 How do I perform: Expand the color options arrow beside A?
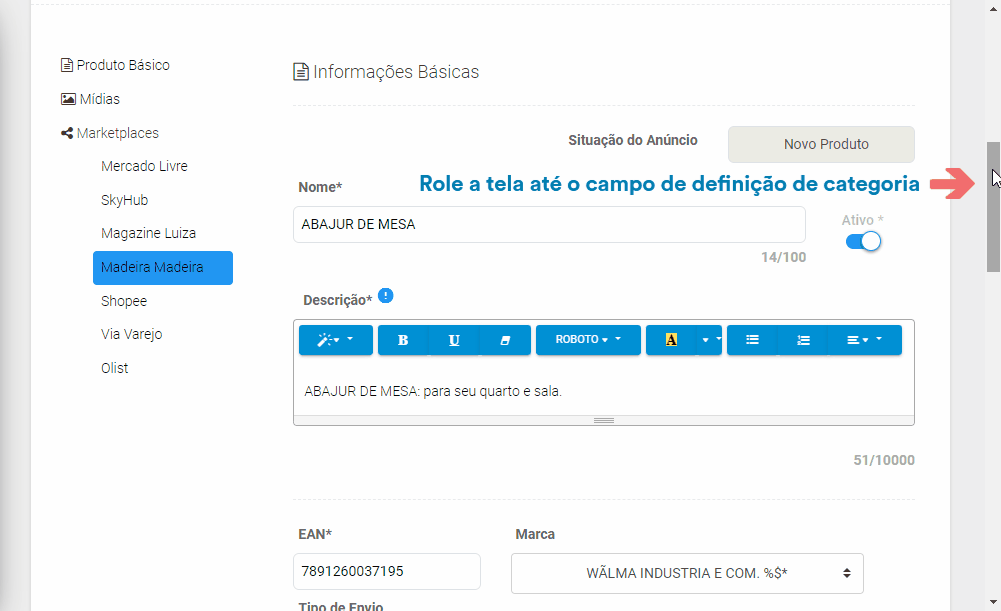click(x=709, y=340)
